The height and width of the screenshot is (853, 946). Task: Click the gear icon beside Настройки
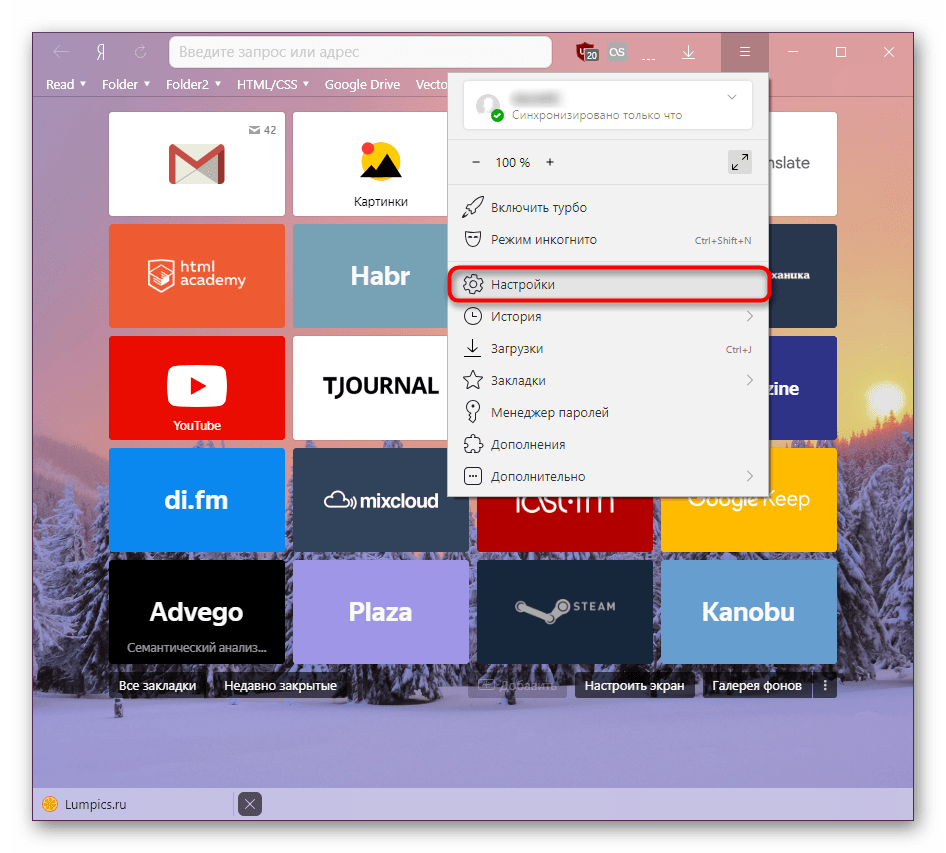click(473, 284)
